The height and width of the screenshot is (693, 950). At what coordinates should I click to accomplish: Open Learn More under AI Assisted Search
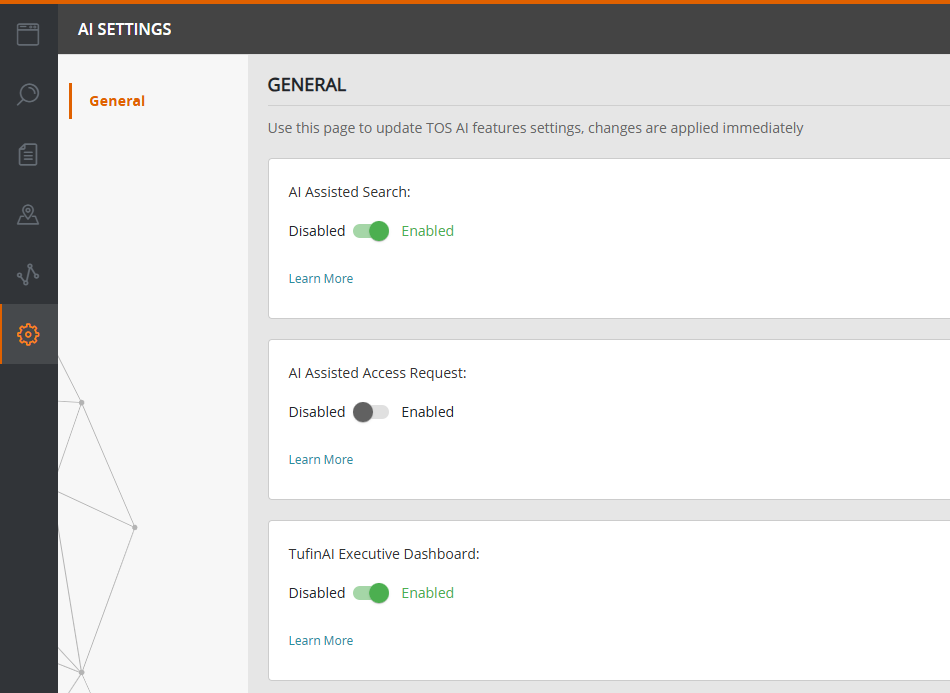pos(321,279)
